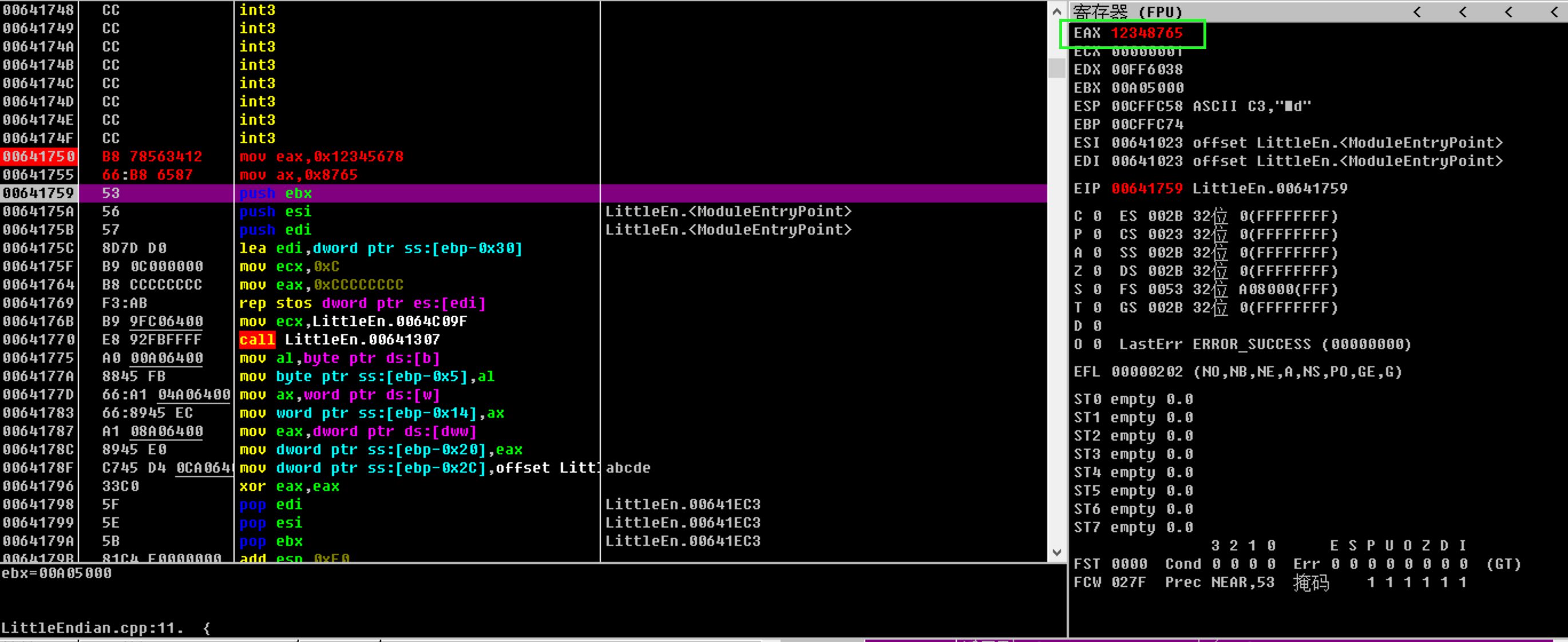Click the P parity flag value
This screenshot has width=1568, height=642.
(x=1097, y=233)
